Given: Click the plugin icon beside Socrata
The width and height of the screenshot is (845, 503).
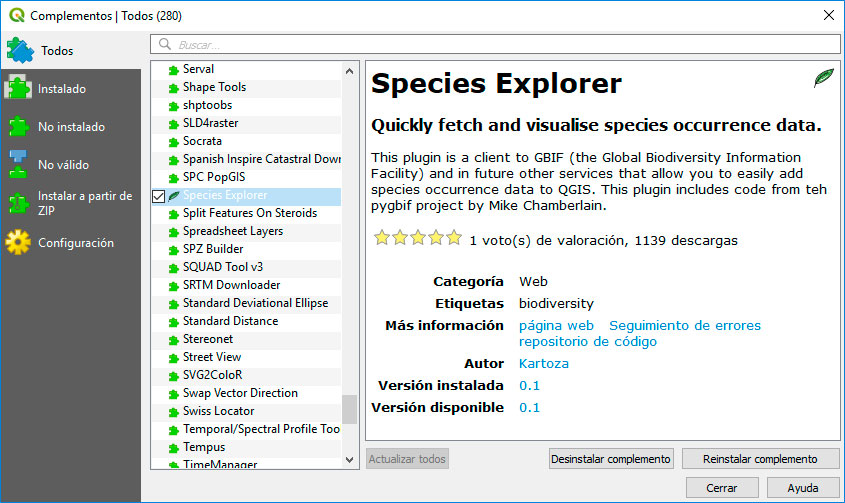Looking at the screenshot, I should click(174, 142).
